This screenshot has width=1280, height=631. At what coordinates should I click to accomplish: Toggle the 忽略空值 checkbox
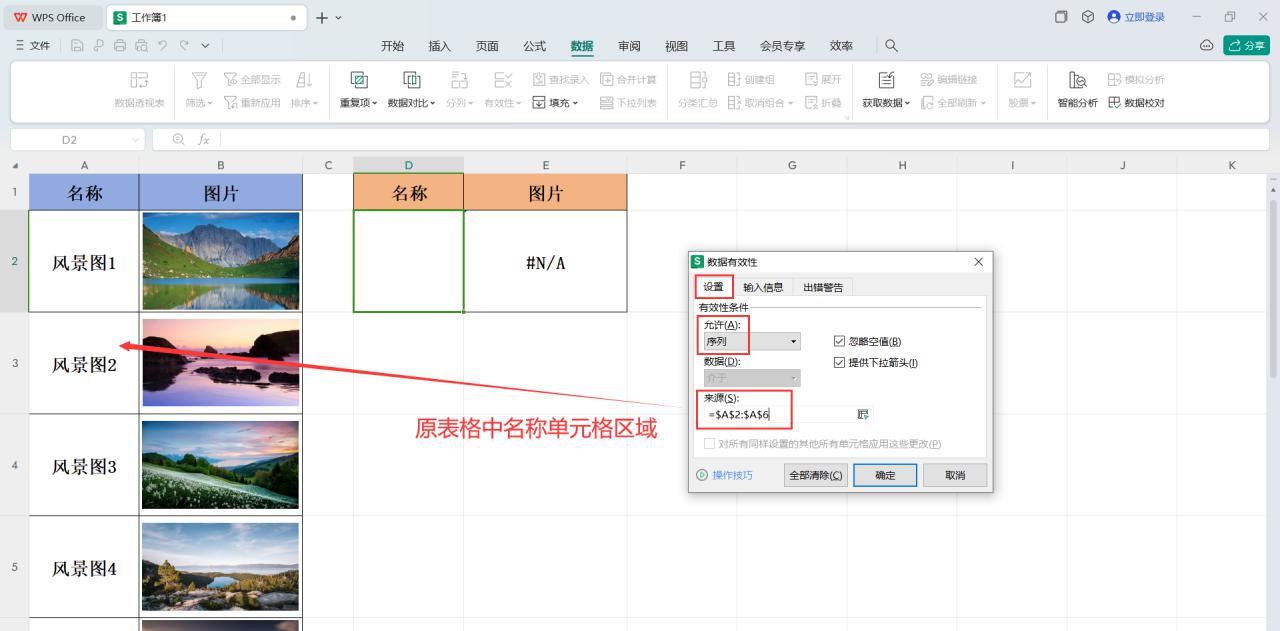[x=839, y=341]
